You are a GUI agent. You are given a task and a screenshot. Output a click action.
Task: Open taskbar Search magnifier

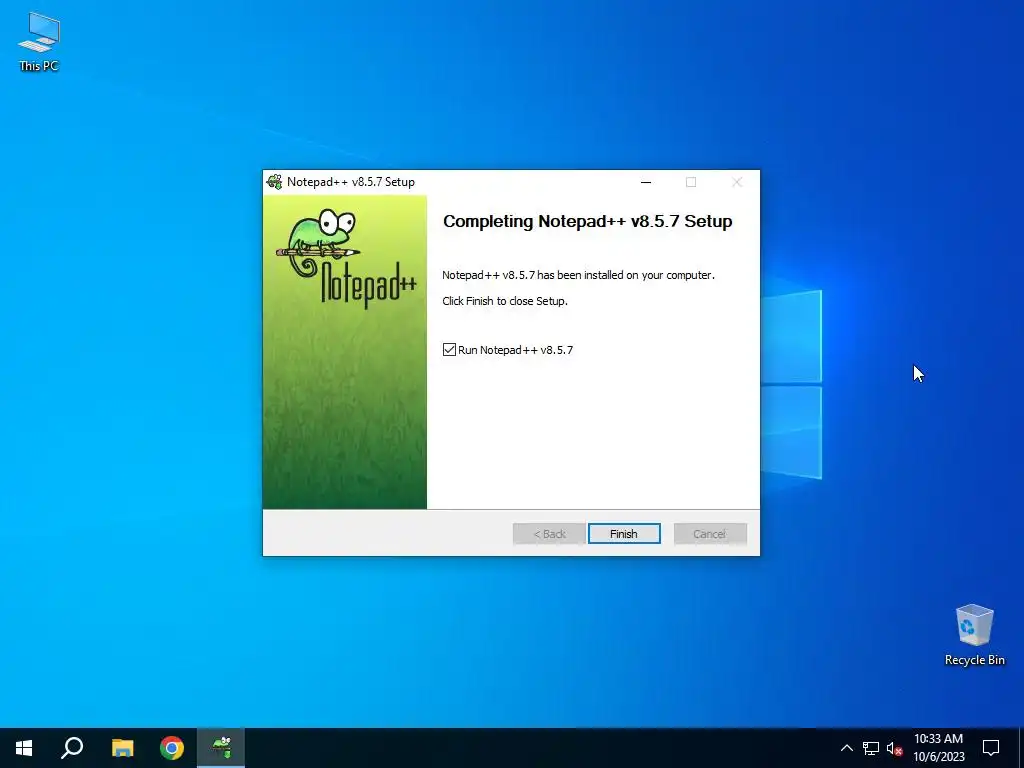72,748
